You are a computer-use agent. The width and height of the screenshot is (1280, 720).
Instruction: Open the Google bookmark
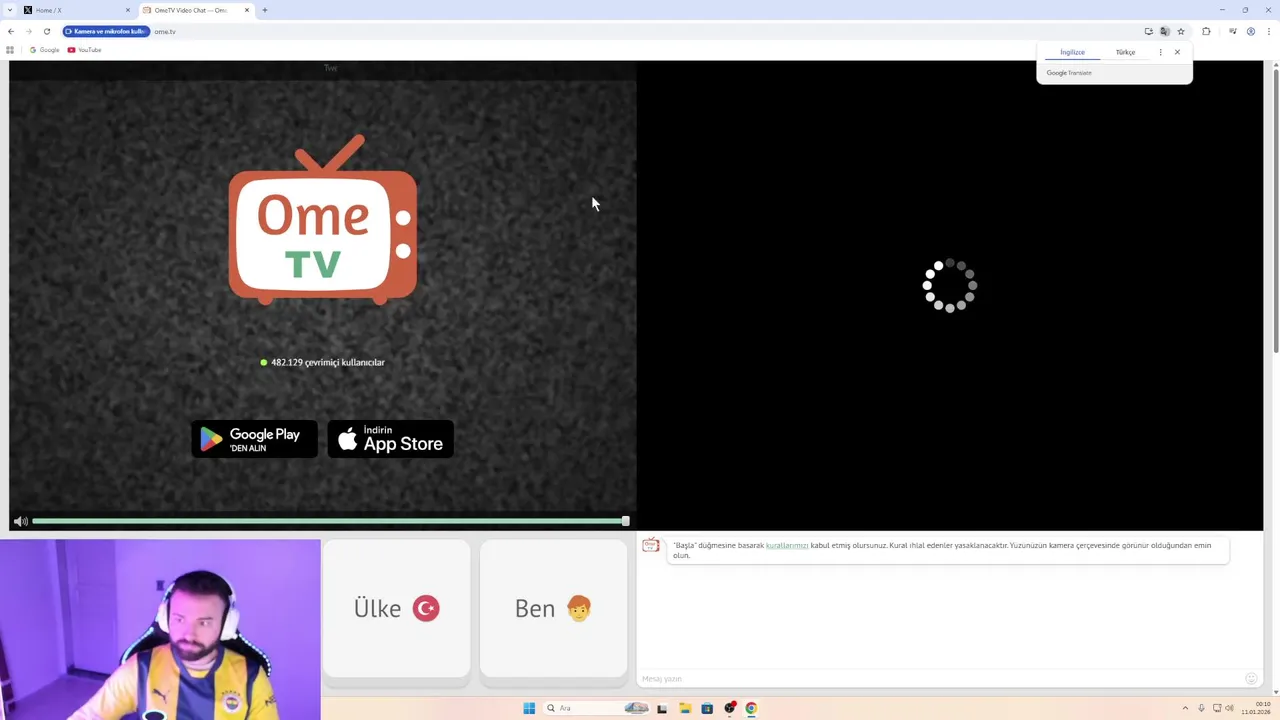coord(44,50)
